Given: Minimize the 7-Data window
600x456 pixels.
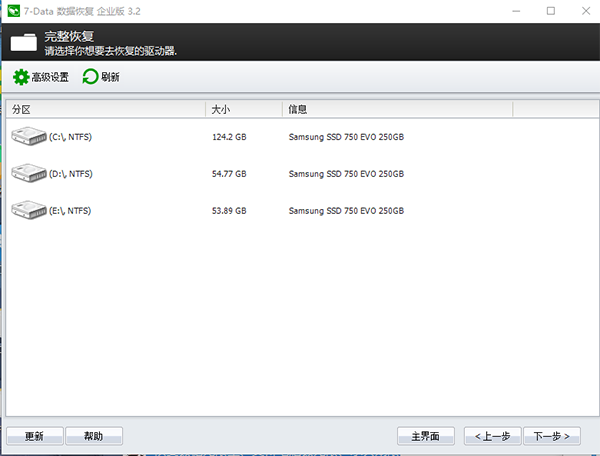Looking at the screenshot, I should (516, 11).
